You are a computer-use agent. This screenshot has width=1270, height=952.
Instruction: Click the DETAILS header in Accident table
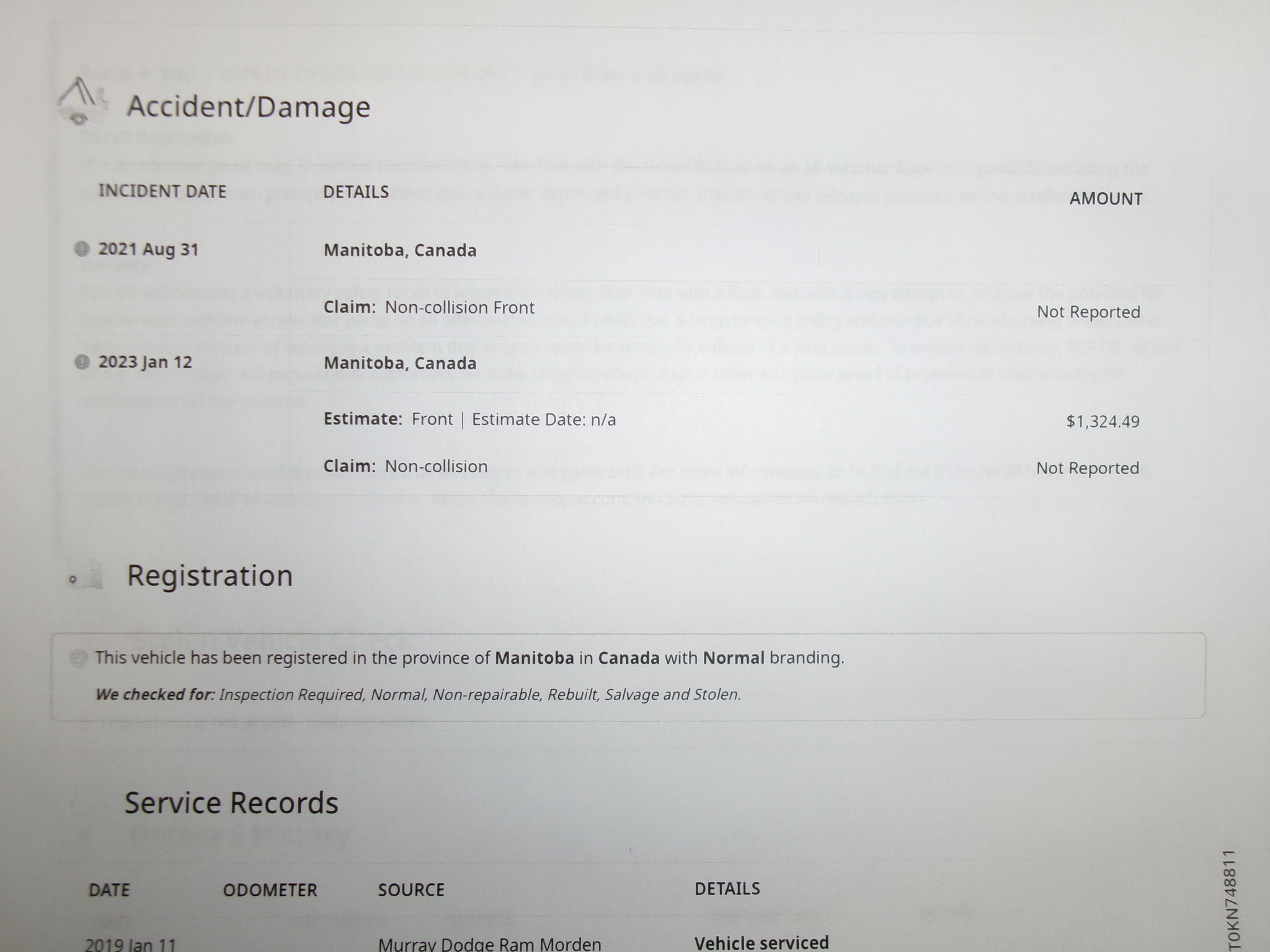[x=356, y=192]
